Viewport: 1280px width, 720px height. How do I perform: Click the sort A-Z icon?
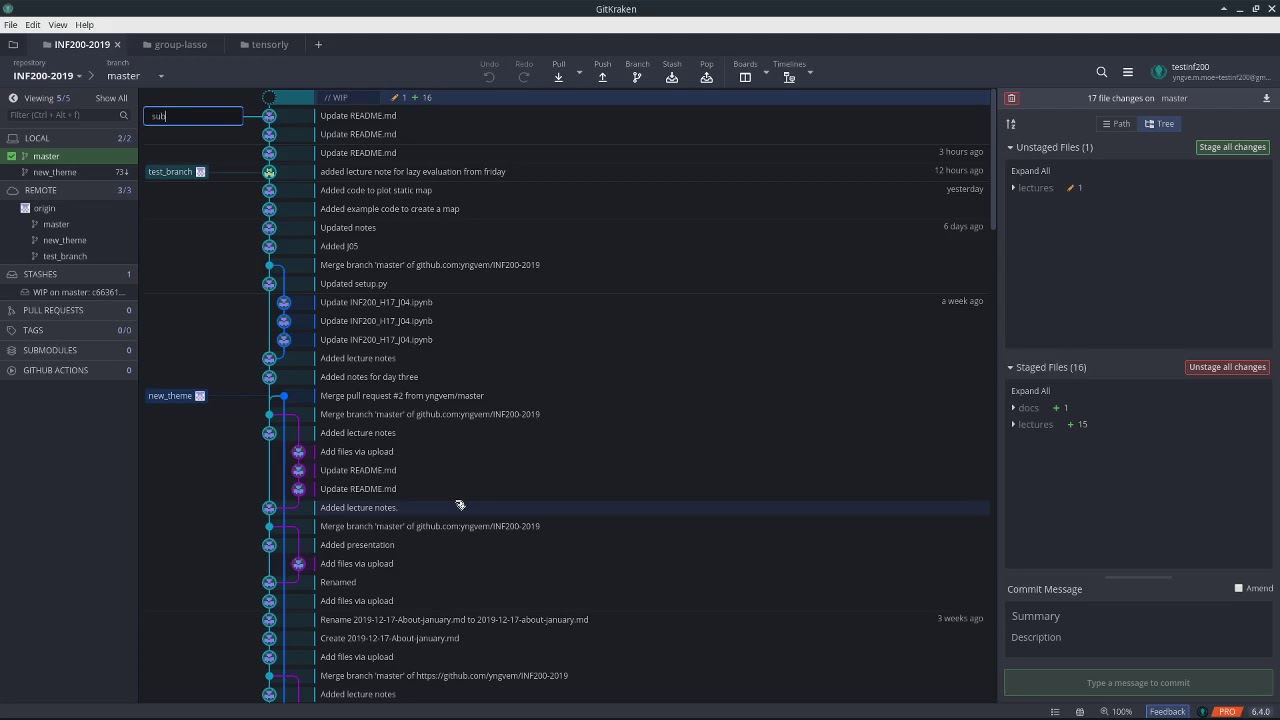[x=1011, y=124]
